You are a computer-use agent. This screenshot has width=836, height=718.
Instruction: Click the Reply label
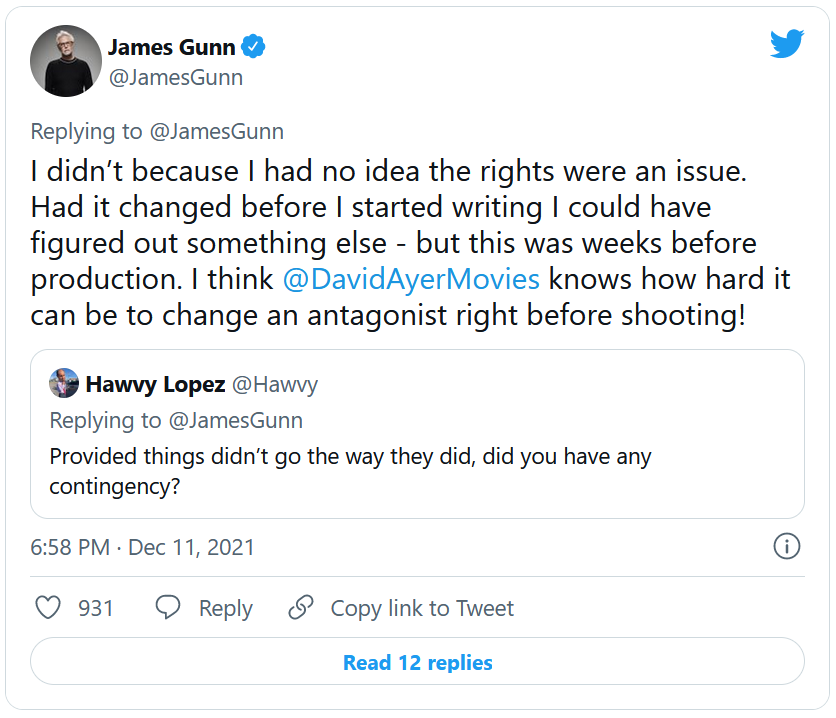(225, 608)
